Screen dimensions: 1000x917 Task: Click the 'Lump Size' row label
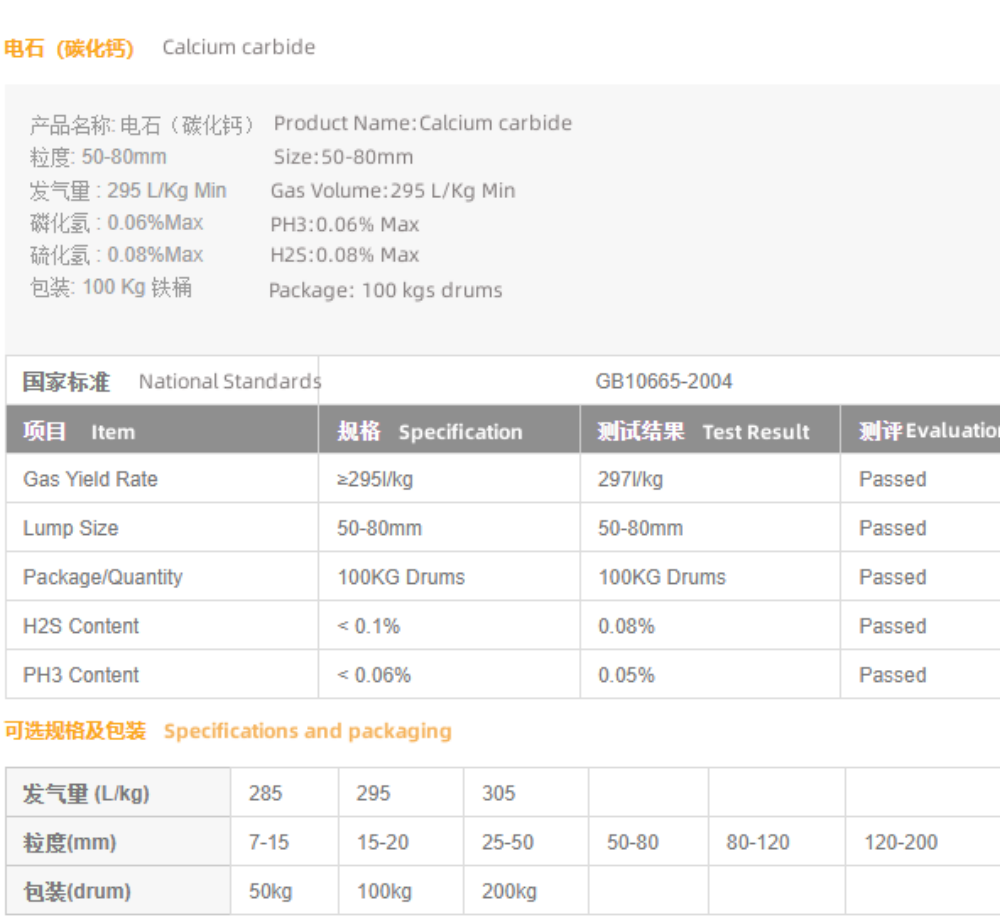[x=71, y=529]
